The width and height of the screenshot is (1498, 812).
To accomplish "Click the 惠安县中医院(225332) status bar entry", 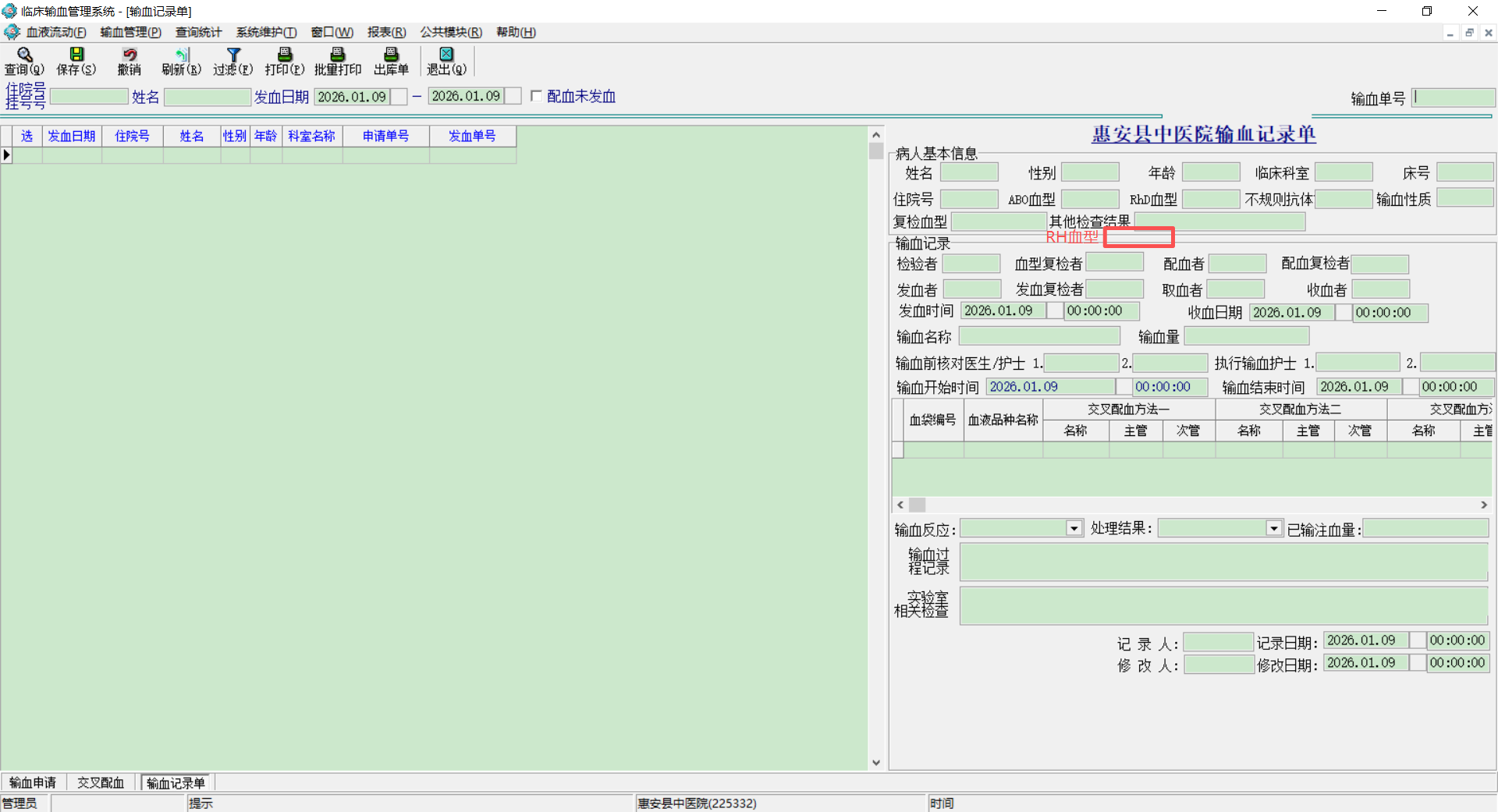I will coord(698,803).
